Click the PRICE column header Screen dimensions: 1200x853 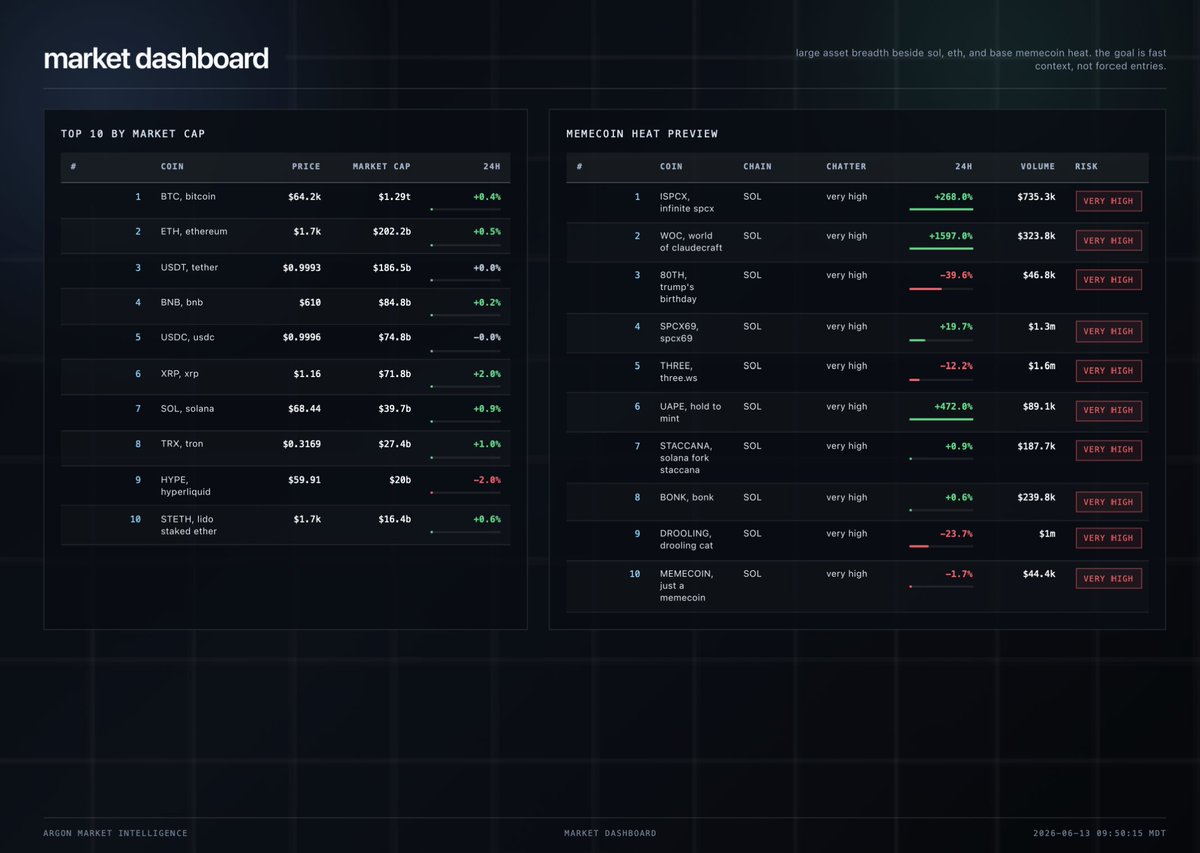(x=306, y=167)
